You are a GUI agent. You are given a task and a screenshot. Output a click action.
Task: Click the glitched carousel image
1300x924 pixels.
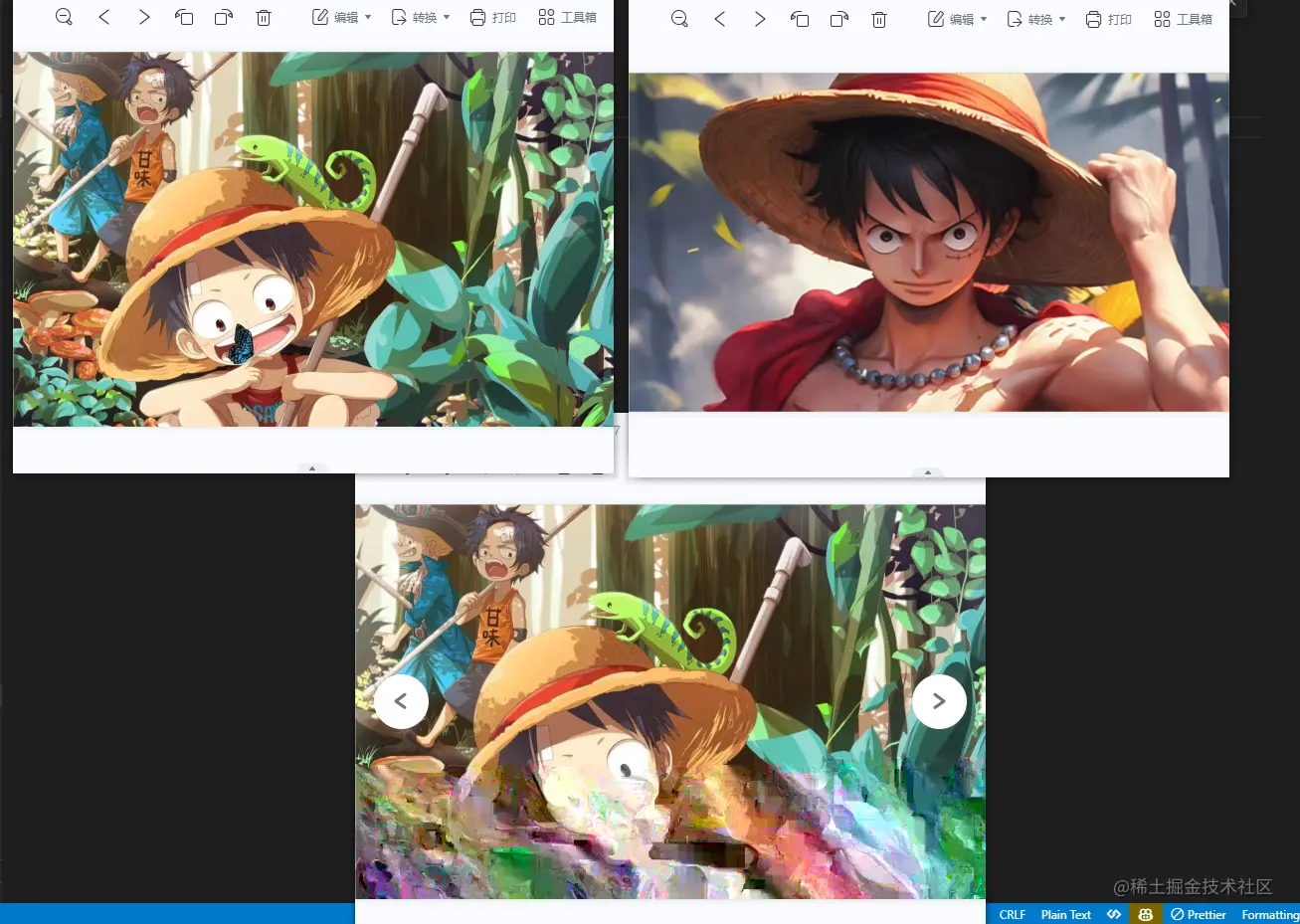click(670, 701)
